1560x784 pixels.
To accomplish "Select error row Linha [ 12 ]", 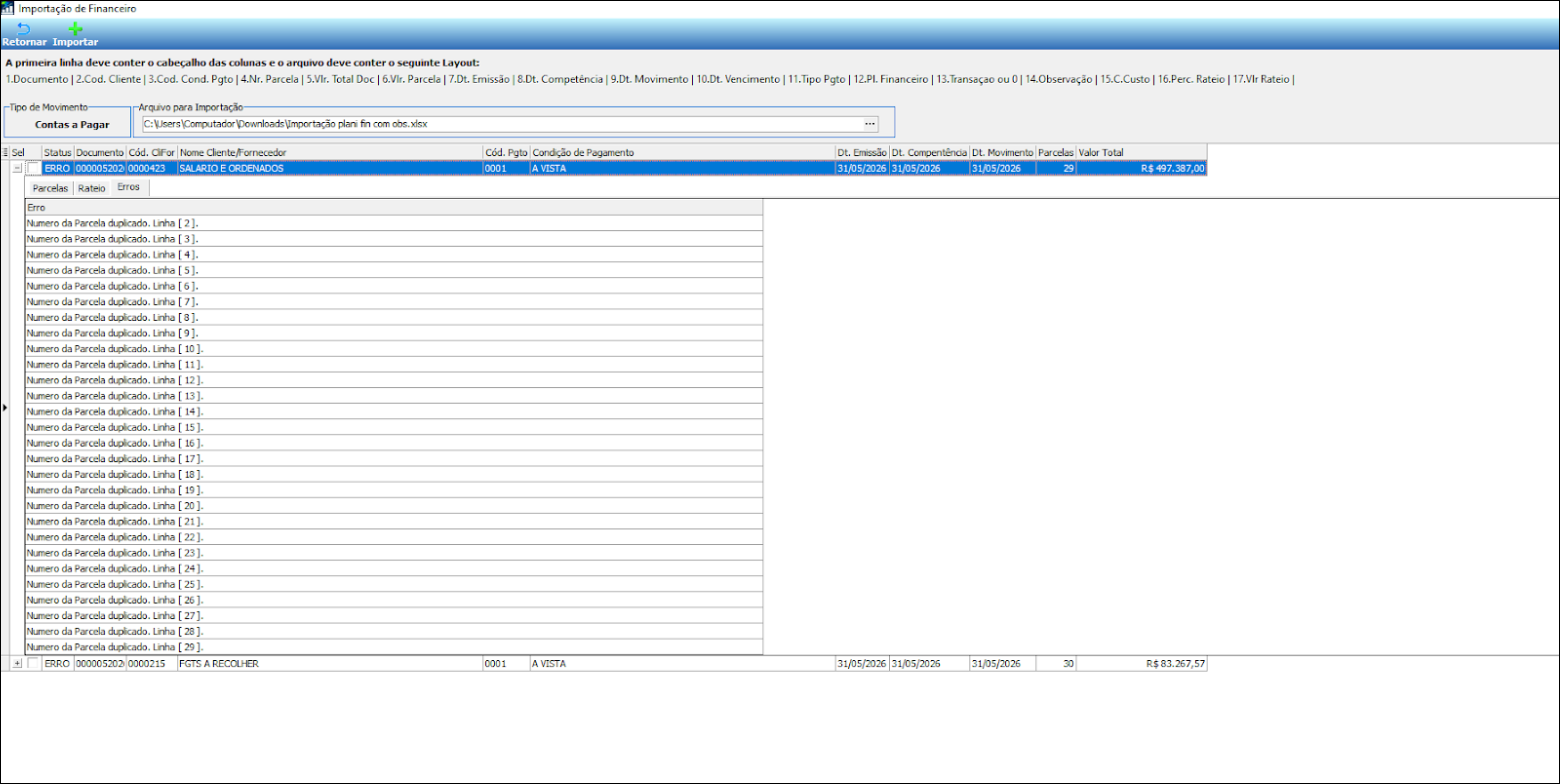I will pyautogui.click(x=394, y=380).
